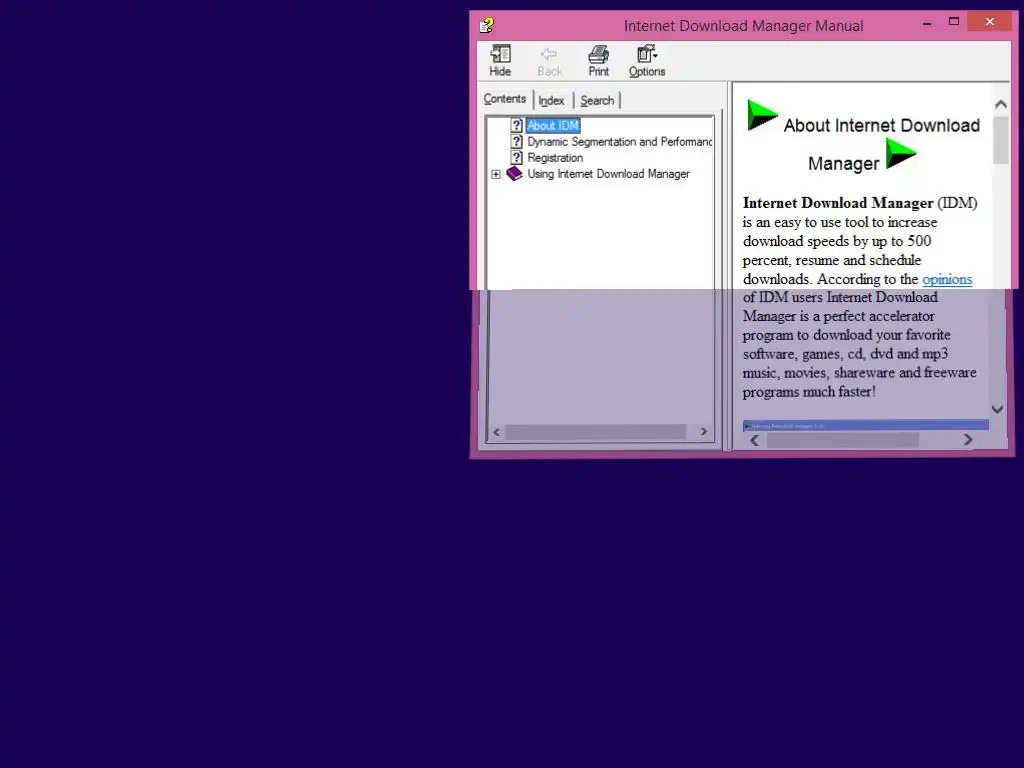
Task: Click the purple book icon in tree
Action: point(515,174)
